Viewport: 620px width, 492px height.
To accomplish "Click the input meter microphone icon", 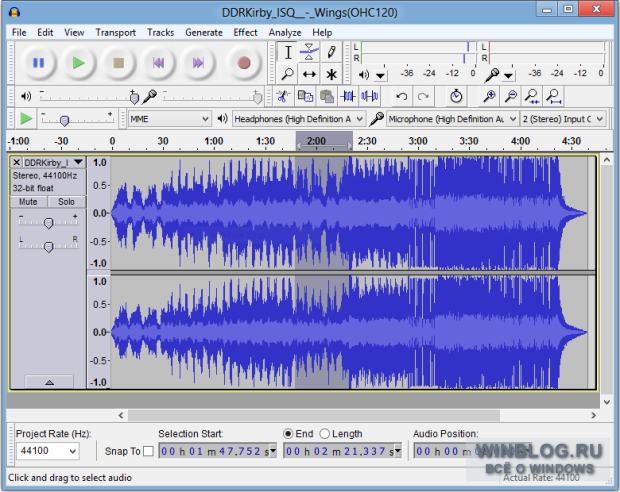I will (492, 74).
